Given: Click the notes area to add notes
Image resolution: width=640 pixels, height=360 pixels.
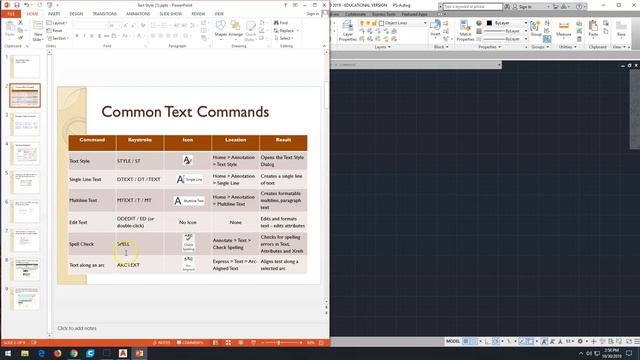Looking at the screenshot, I should [x=77, y=328].
